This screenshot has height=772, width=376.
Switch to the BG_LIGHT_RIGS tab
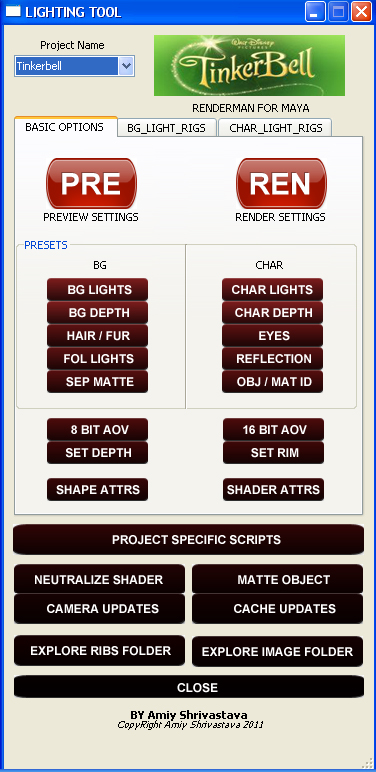pos(166,129)
